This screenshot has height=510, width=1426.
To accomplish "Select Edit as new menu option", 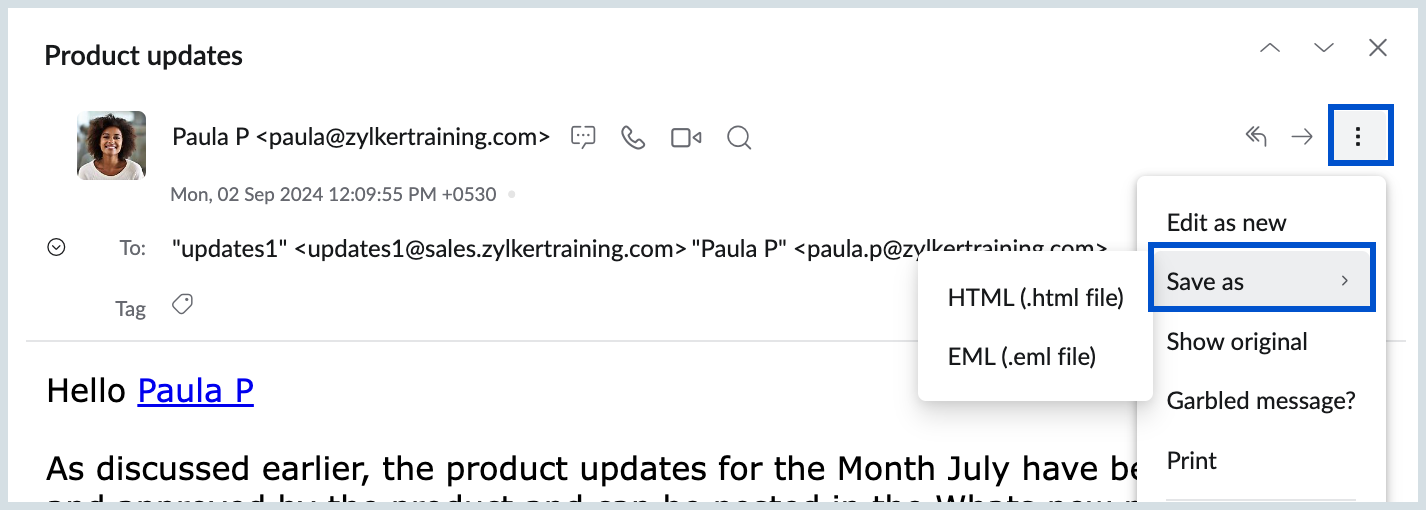I will point(1226,222).
